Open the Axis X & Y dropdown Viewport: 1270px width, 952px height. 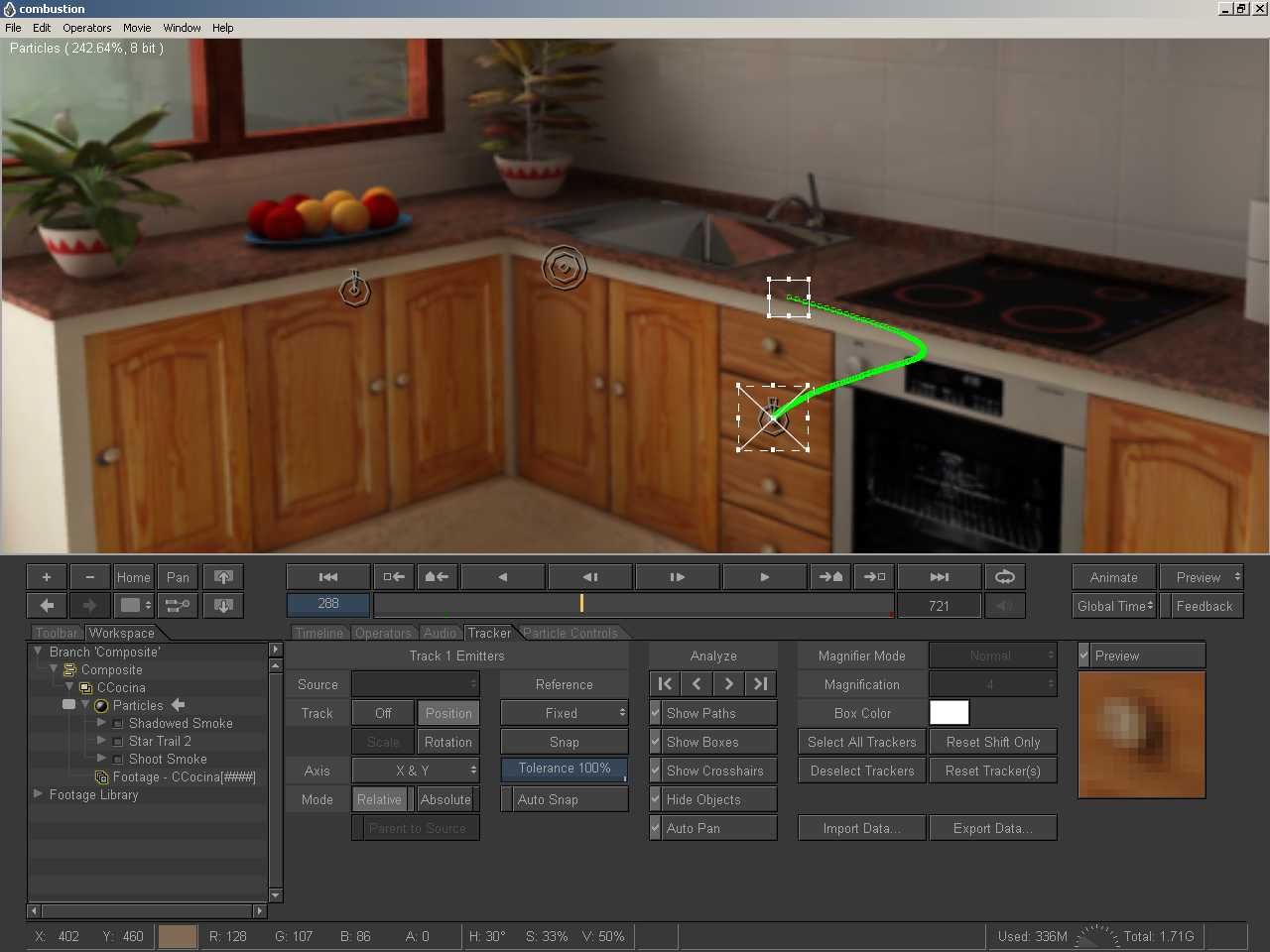(x=416, y=771)
